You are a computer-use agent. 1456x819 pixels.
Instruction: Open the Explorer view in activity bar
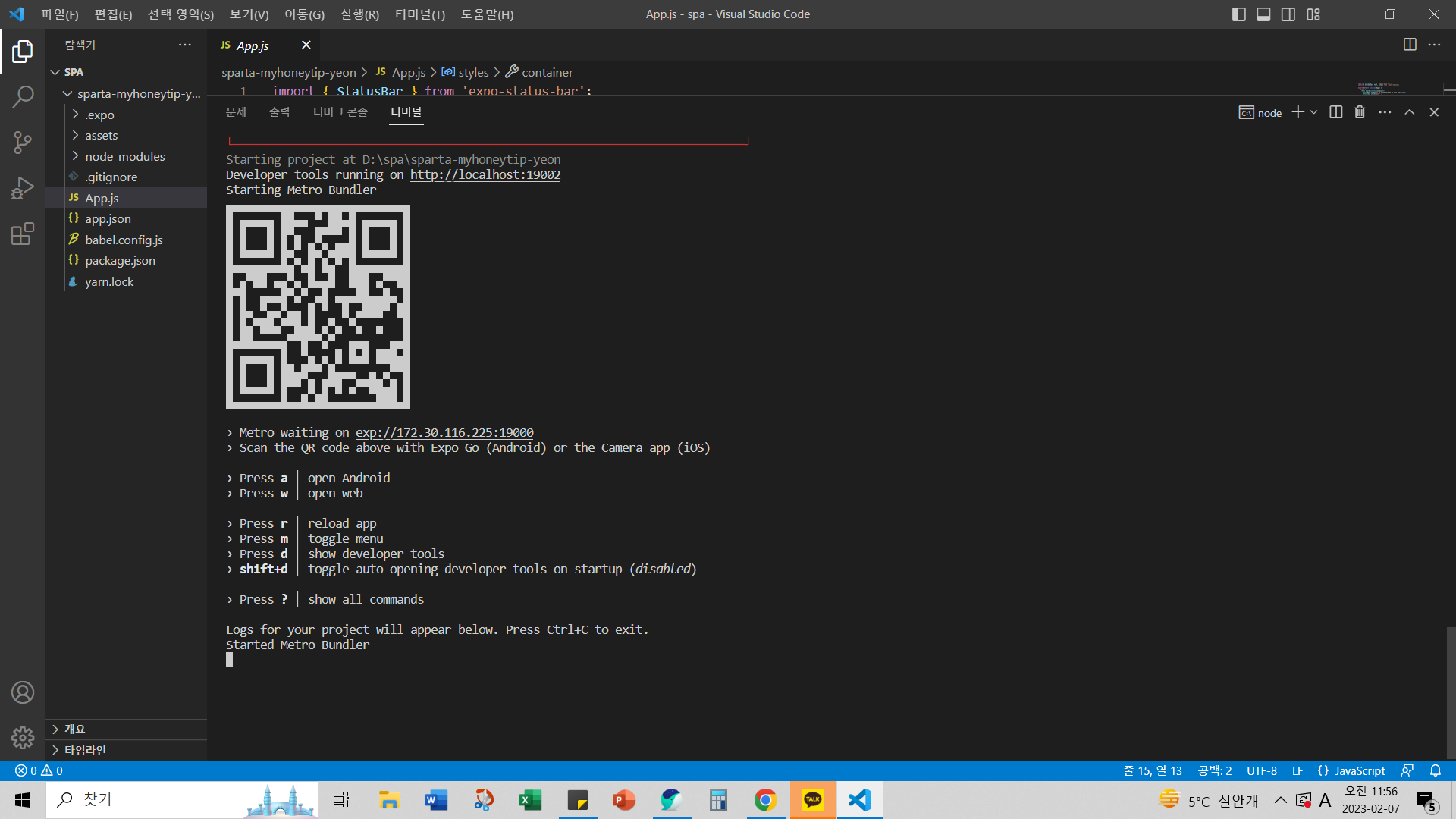coord(23,52)
